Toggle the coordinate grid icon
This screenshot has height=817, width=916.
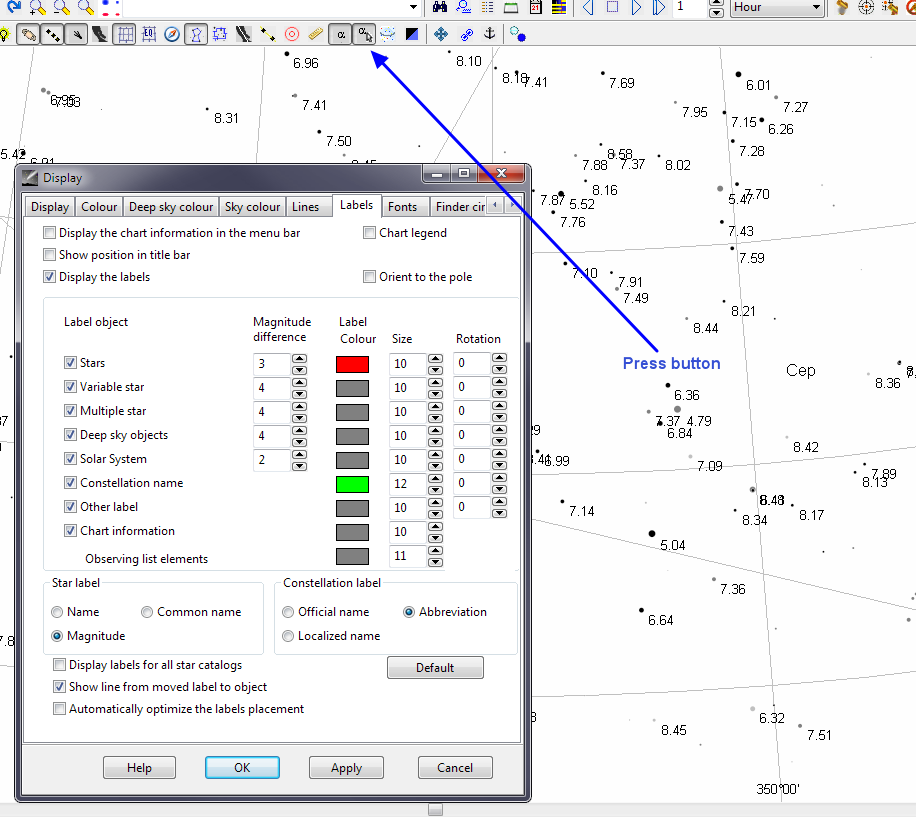click(x=124, y=35)
